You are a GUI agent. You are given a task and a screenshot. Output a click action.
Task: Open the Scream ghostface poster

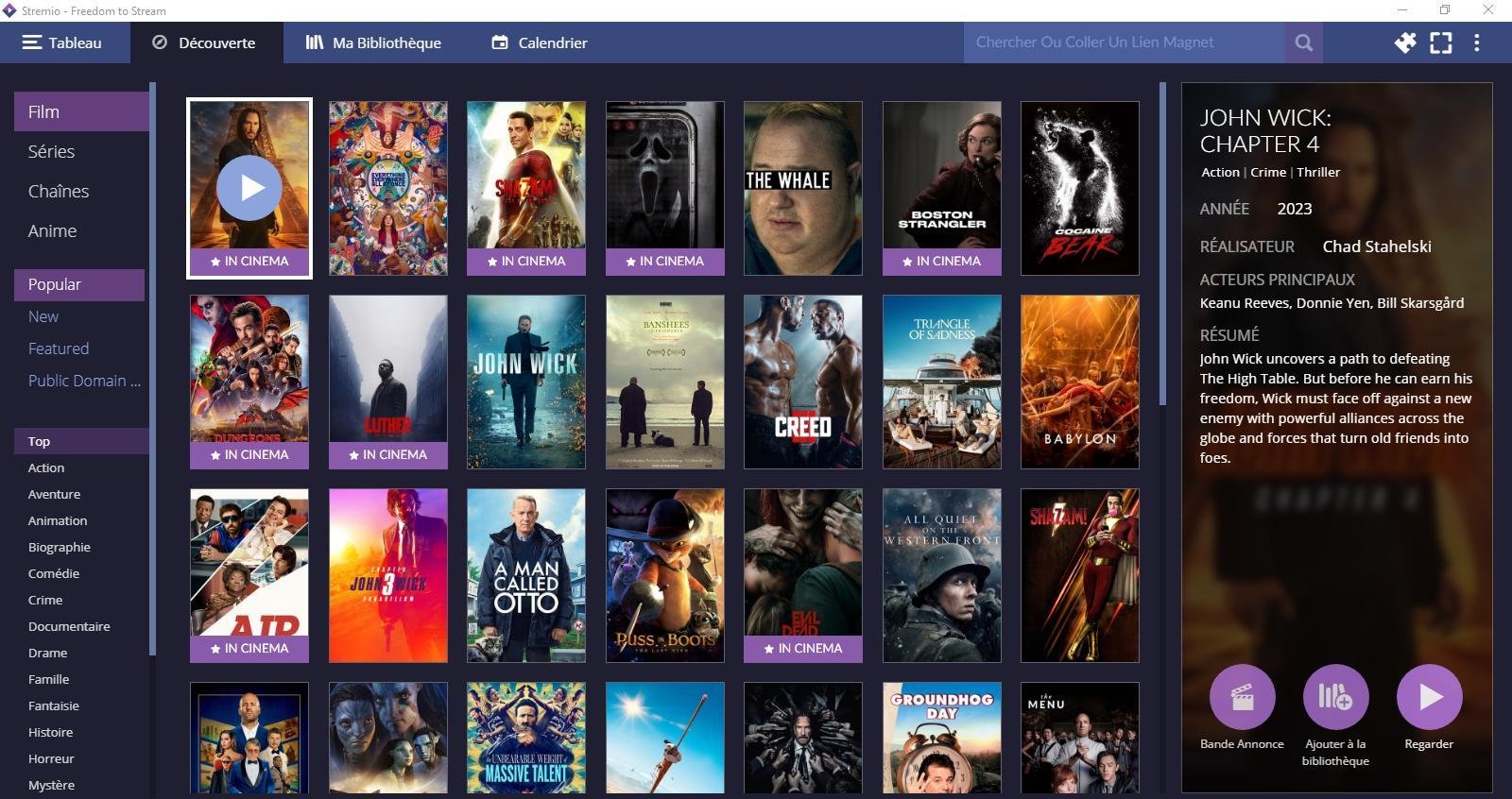(665, 188)
